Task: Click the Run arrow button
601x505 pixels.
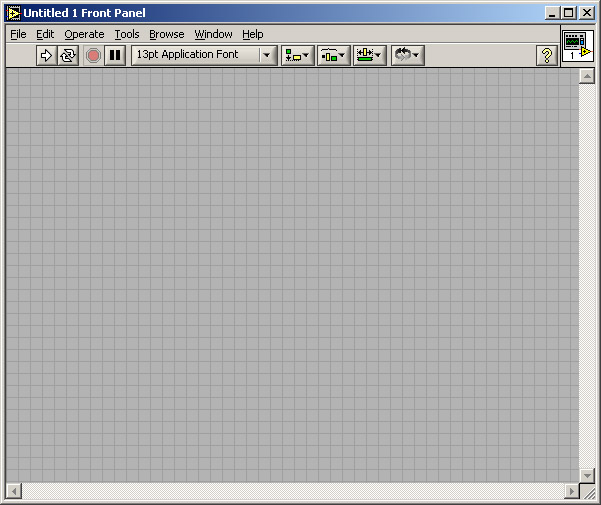Action: 46,56
